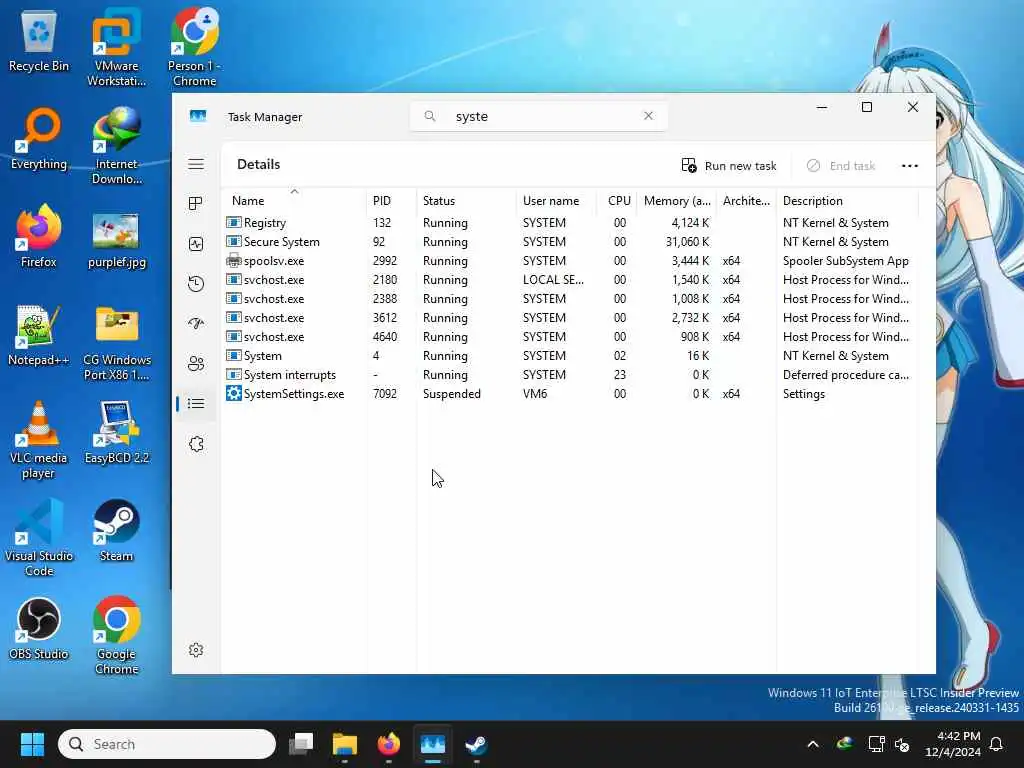1024x768 pixels.
Task: Open the Task Manager navigation hamburger menu
Action: click(x=196, y=165)
